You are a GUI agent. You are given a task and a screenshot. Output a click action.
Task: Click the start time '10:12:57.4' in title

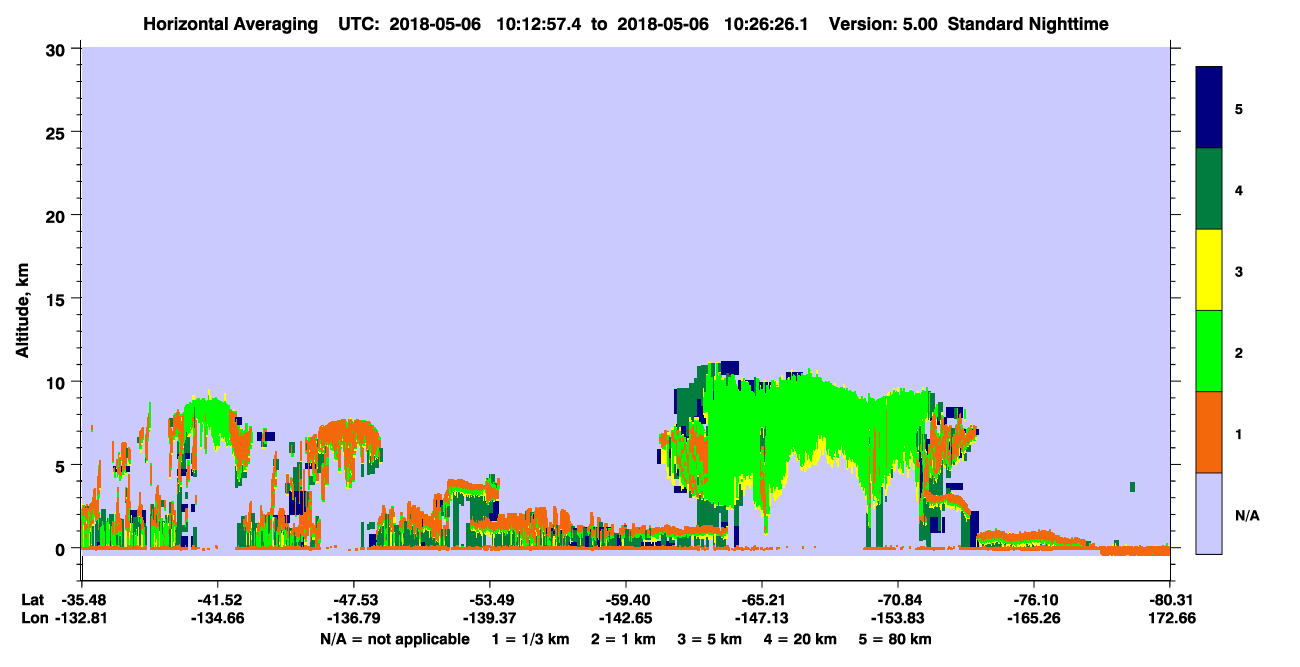point(541,23)
